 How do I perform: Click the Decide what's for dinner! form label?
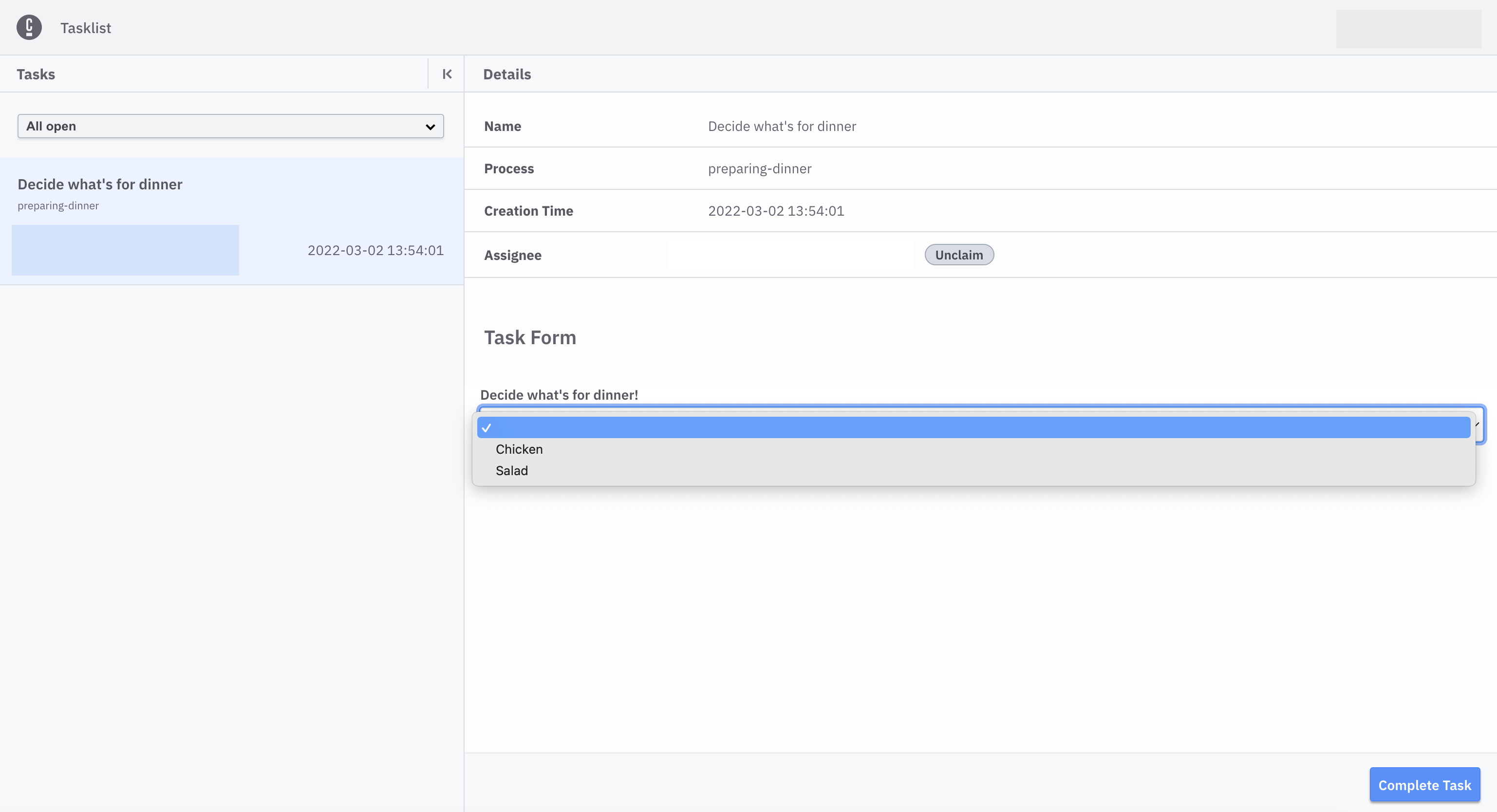[559, 394]
